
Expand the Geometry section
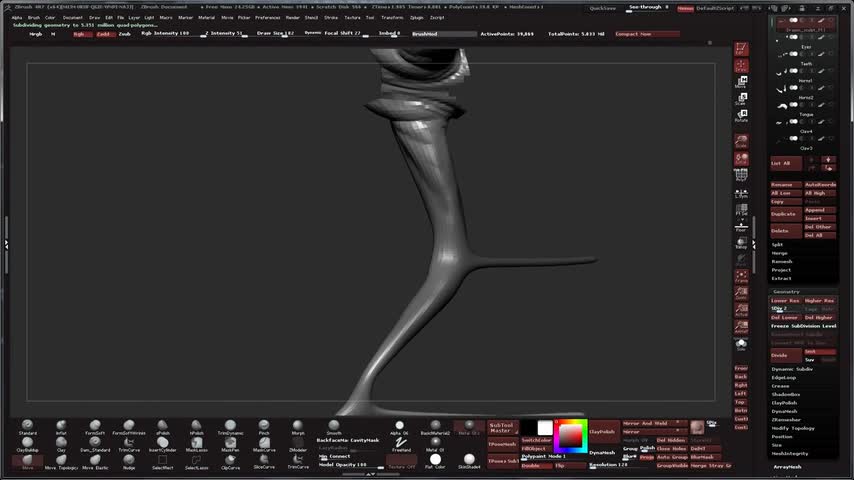tap(786, 291)
